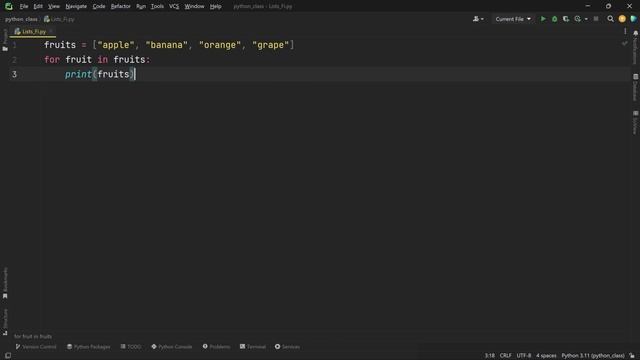Open the Run menu
The width and height of the screenshot is (640, 360).
[141, 6]
